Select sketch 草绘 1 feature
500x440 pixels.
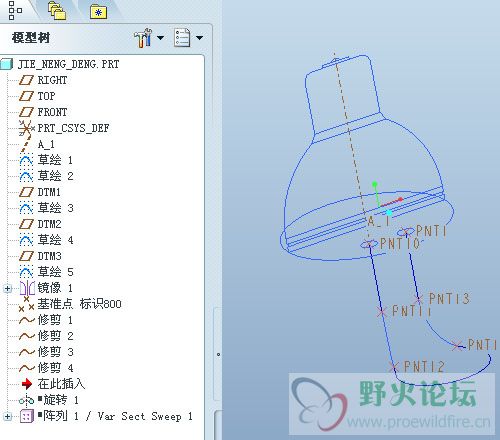55,160
